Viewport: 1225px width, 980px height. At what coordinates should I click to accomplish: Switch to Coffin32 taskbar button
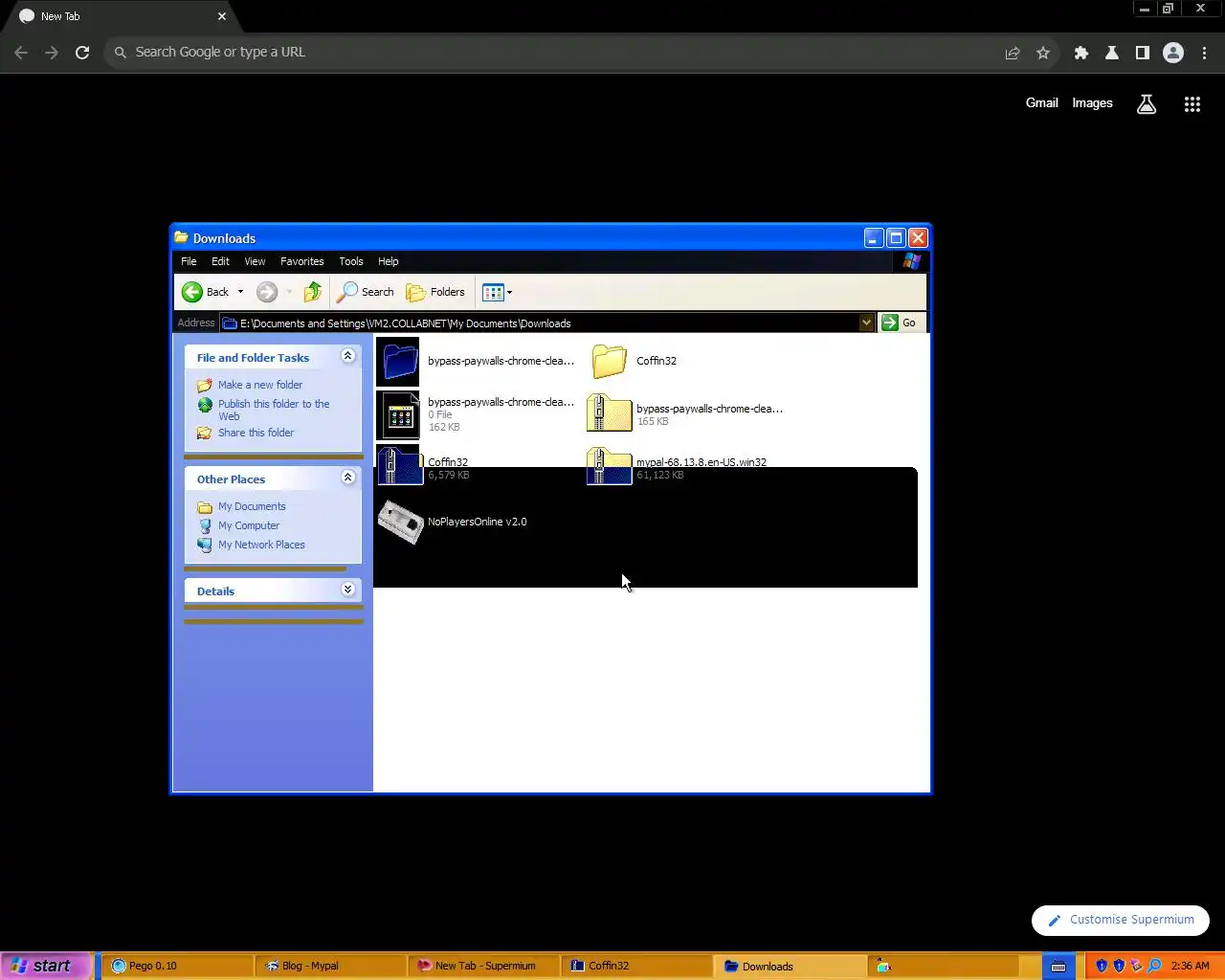pyautogui.click(x=637, y=966)
